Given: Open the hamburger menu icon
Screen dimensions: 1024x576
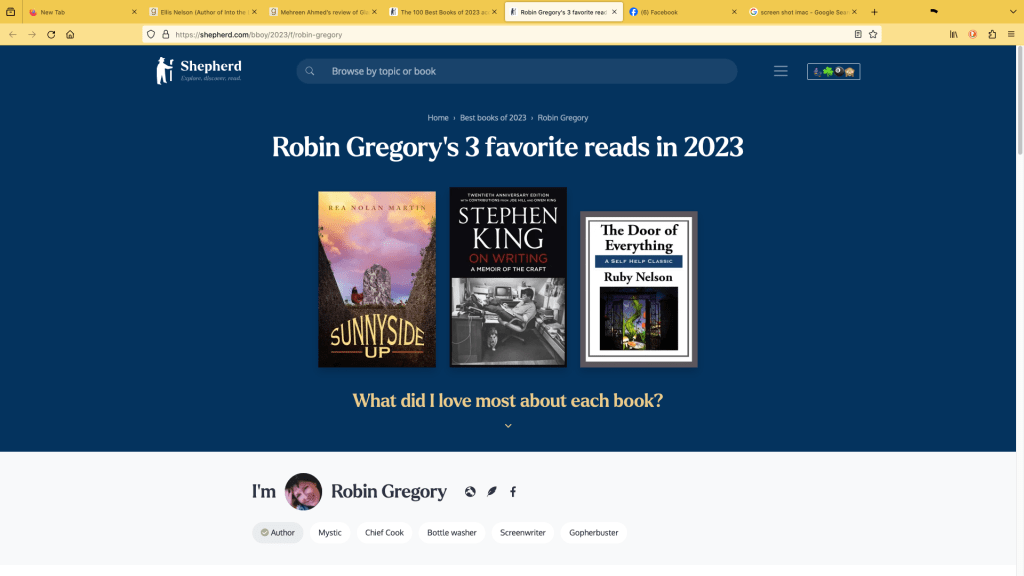Looking at the screenshot, I should (x=780, y=71).
